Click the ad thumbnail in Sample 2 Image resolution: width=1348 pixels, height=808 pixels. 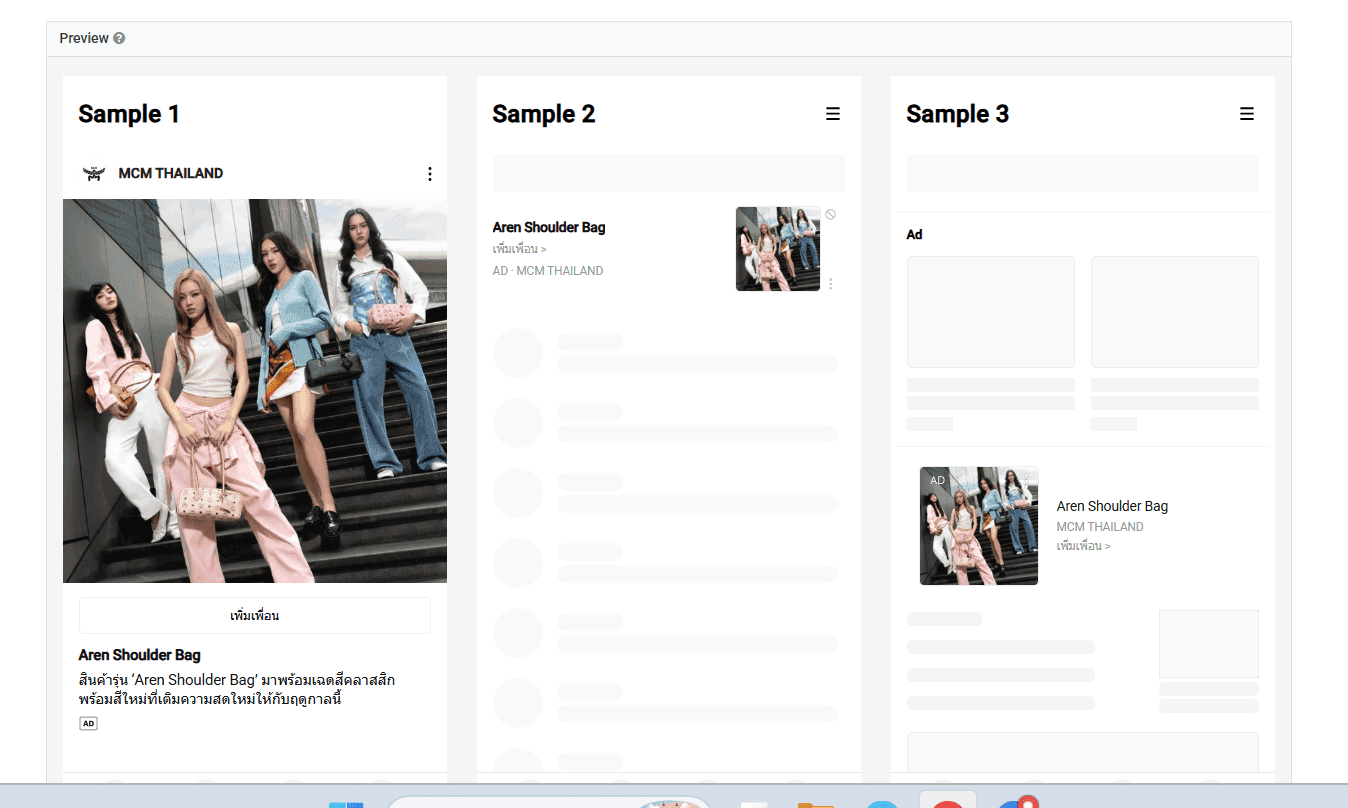[778, 249]
